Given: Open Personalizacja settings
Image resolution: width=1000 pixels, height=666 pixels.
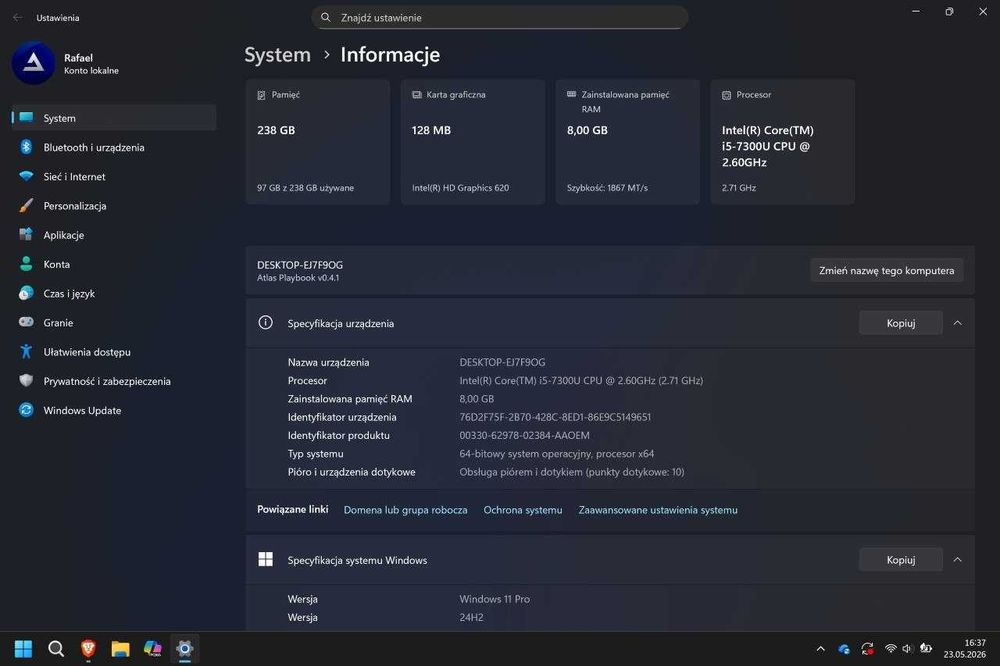Looking at the screenshot, I should click(114, 205).
